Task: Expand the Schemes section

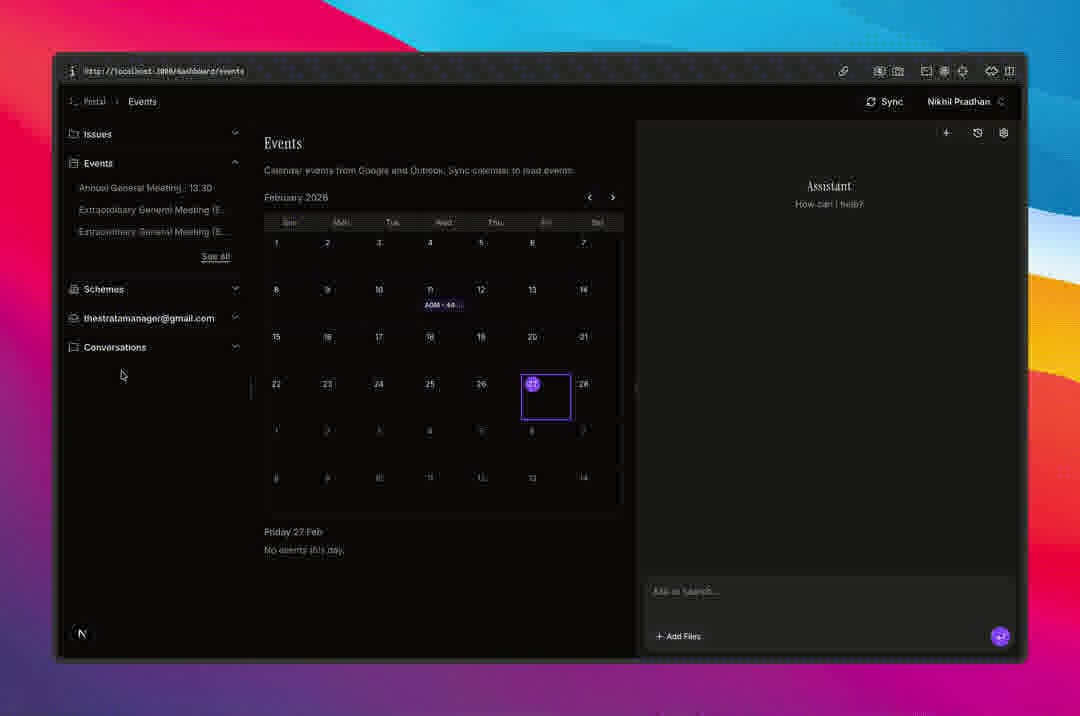Action: tap(235, 289)
